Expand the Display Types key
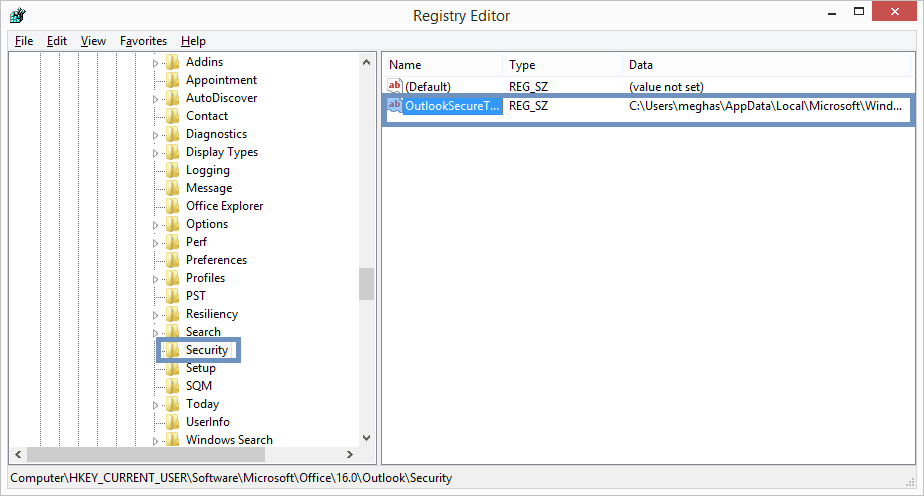Viewport: 924px width, 496px height. tap(156, 153)
